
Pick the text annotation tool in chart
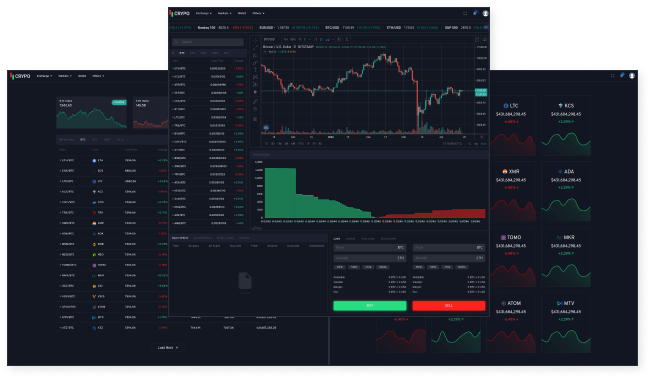pyautogui.click(x=255, y=70)
